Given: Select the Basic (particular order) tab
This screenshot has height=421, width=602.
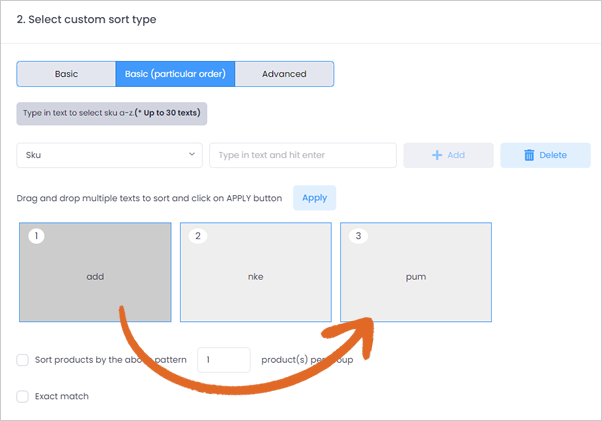Looking at the screenshot, I should (x=175, y=74).
